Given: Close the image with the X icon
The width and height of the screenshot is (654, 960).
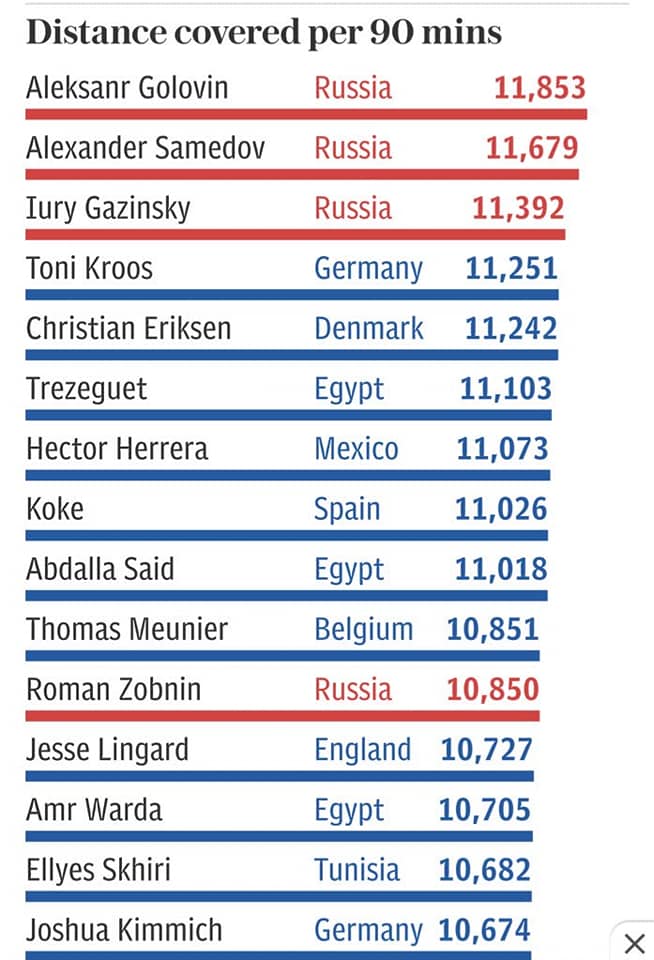Looking at the screenshot, I should click(635, 943).
